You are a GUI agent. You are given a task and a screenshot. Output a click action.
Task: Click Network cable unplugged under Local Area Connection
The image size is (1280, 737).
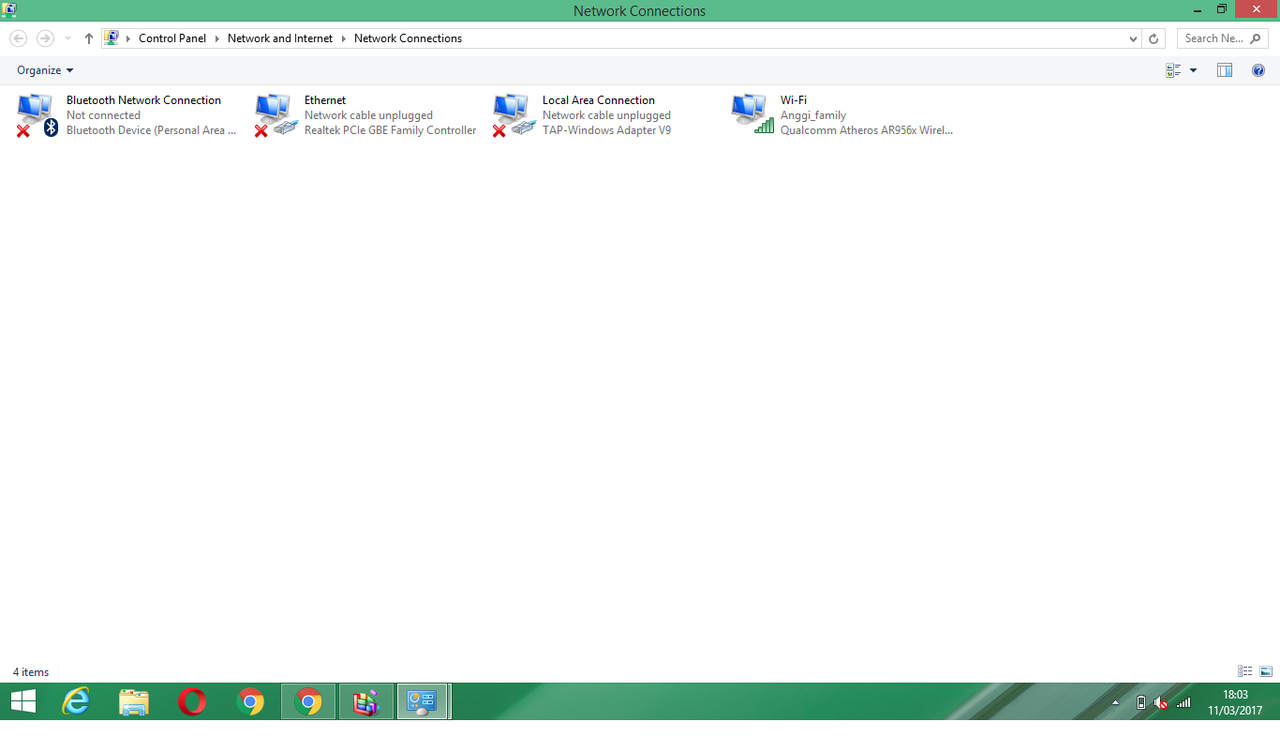pos(606,115)
